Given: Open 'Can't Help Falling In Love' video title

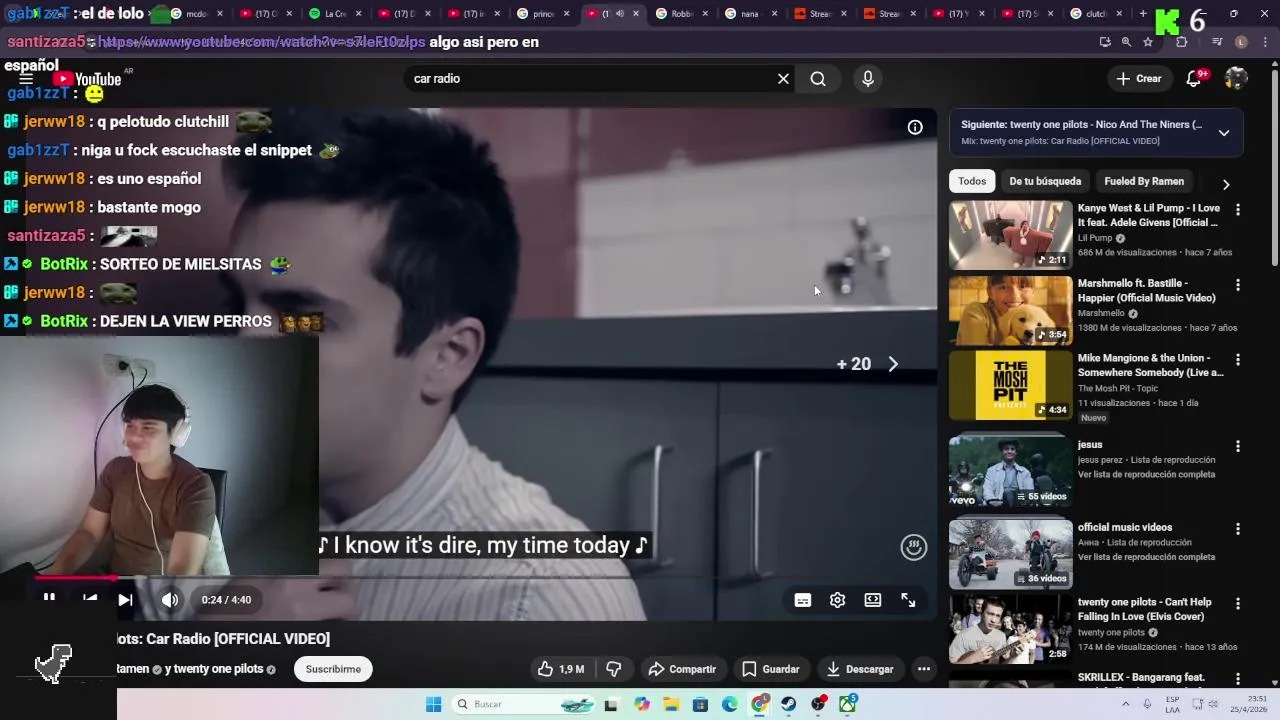Looking at the screenshot, I should click(1144, 609).
